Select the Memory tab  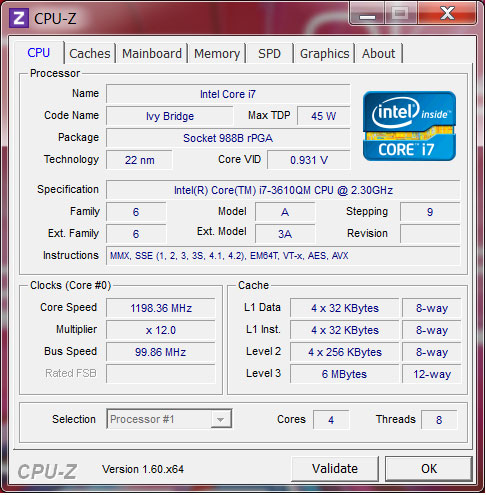pyautogui.click(x=217, y=54)
